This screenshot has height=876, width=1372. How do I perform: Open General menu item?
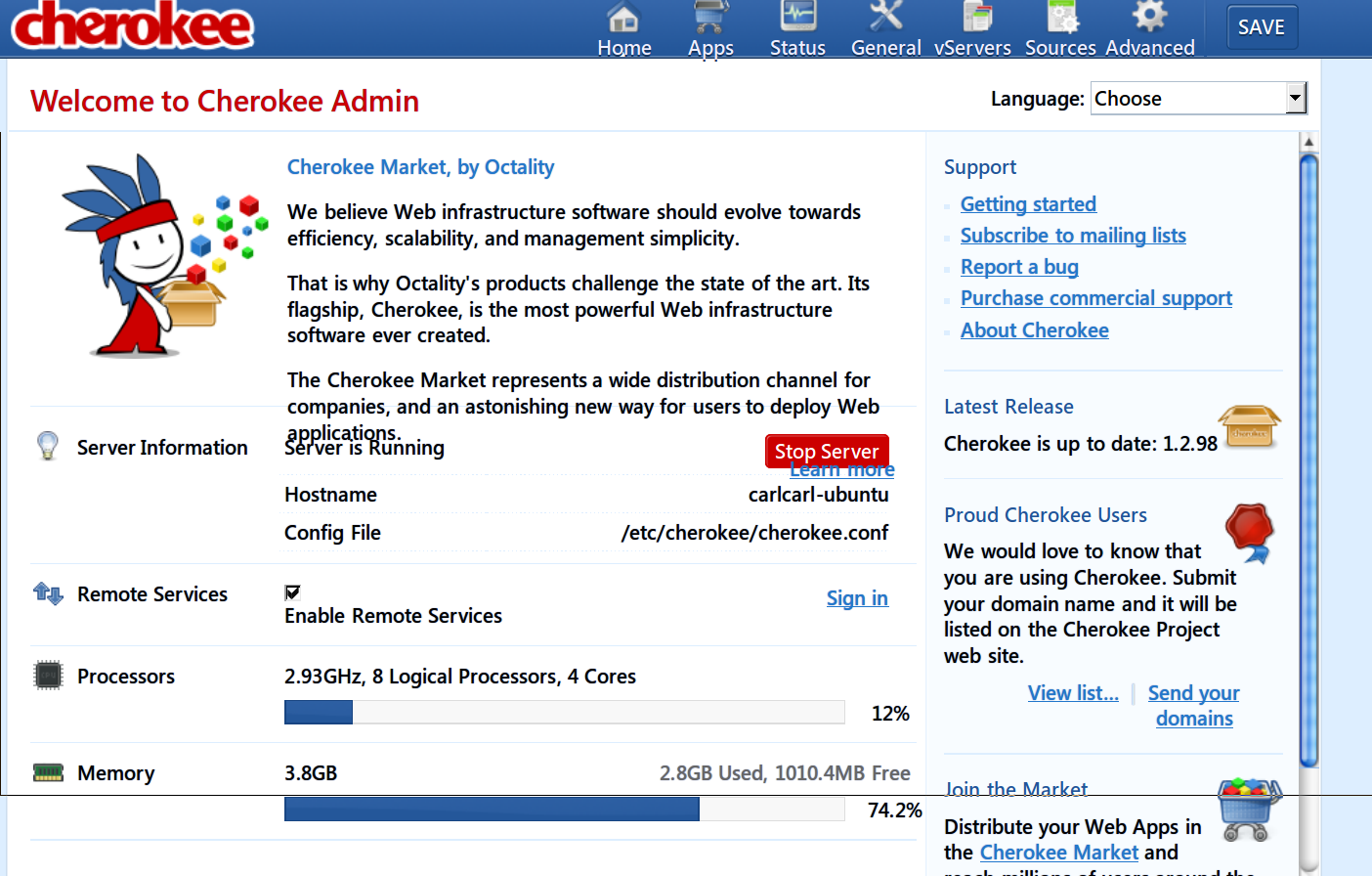point(886,48)
